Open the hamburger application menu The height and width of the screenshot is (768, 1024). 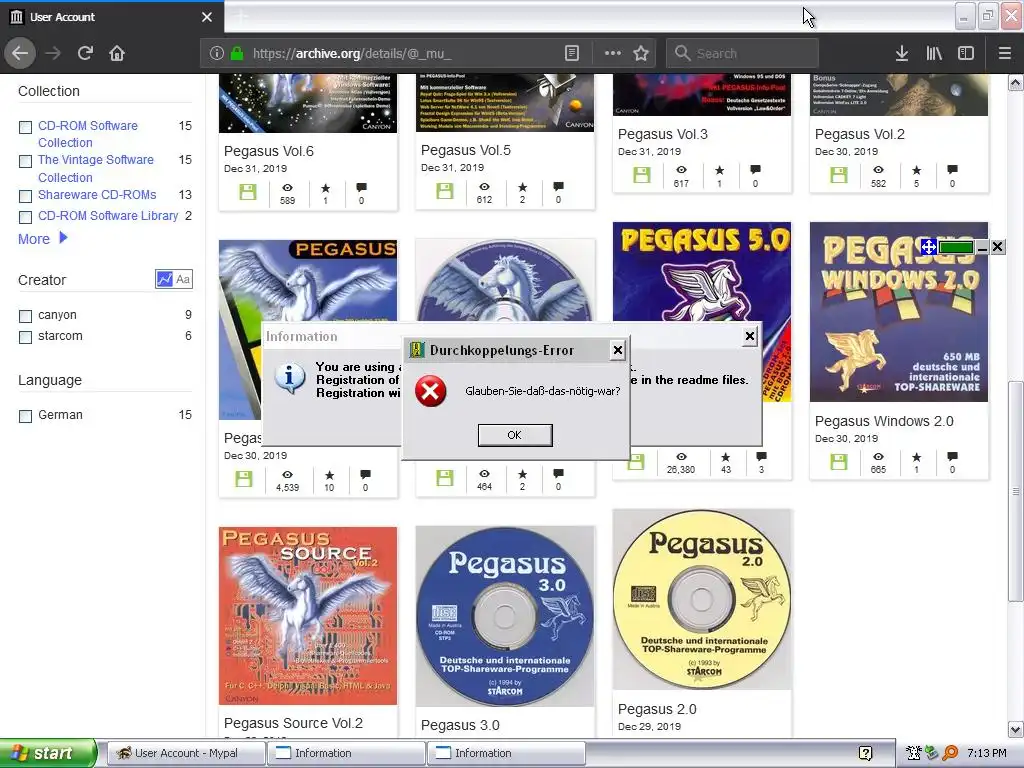[x=1004, y=53]
